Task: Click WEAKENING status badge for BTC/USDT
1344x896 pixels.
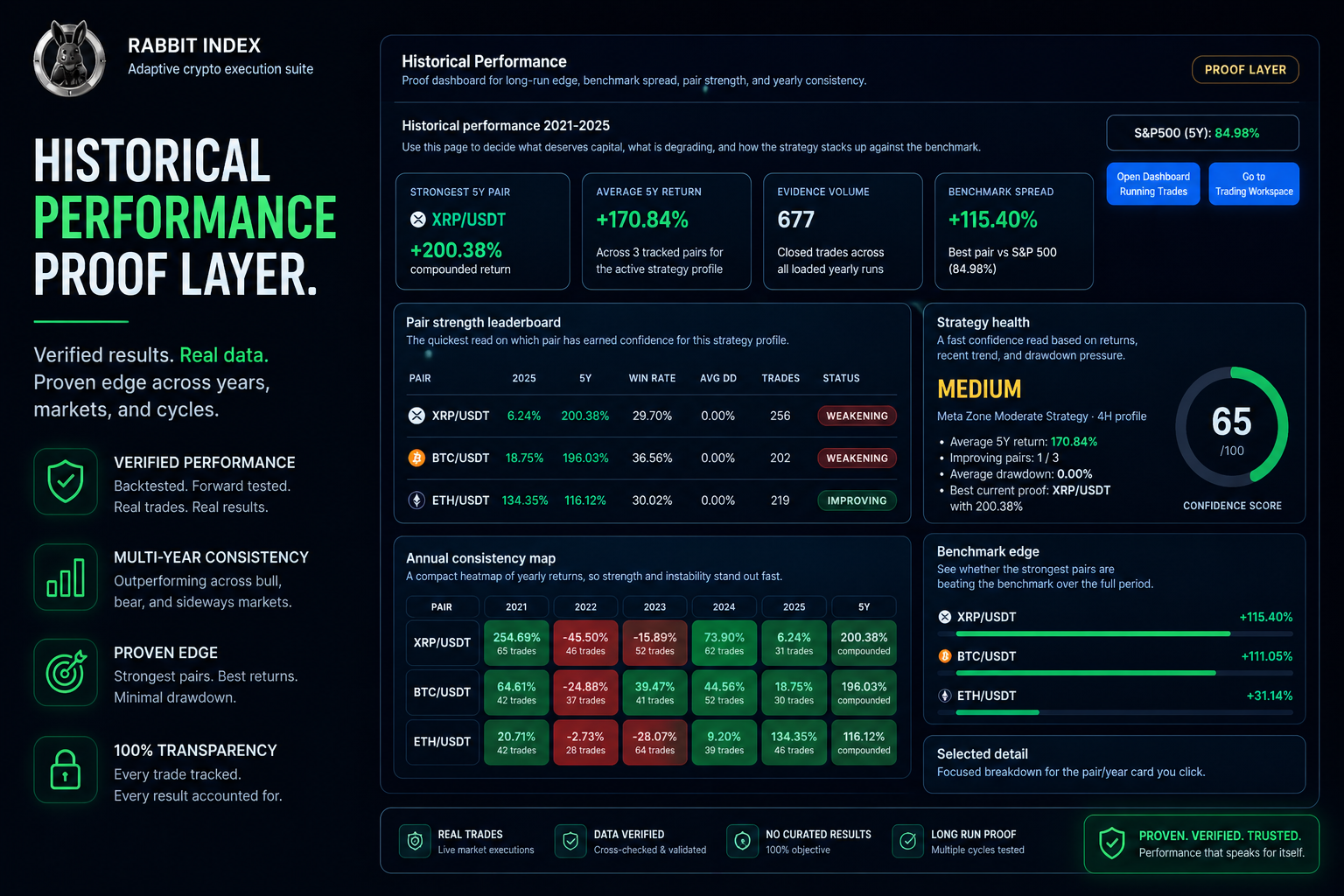Action: point(857,458)
